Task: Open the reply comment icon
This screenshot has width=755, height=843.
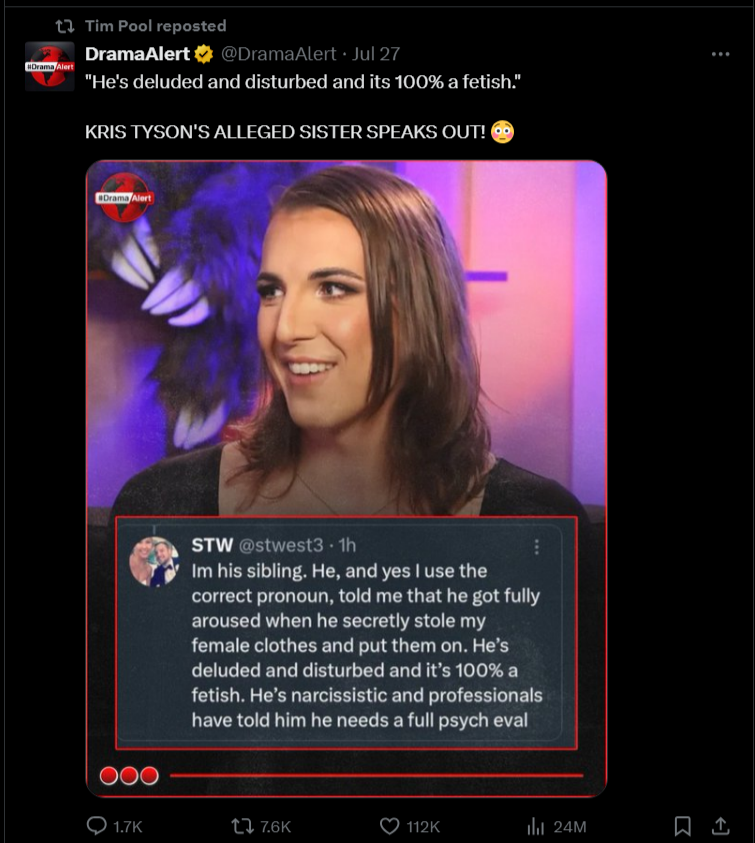Action: [97, 825]
